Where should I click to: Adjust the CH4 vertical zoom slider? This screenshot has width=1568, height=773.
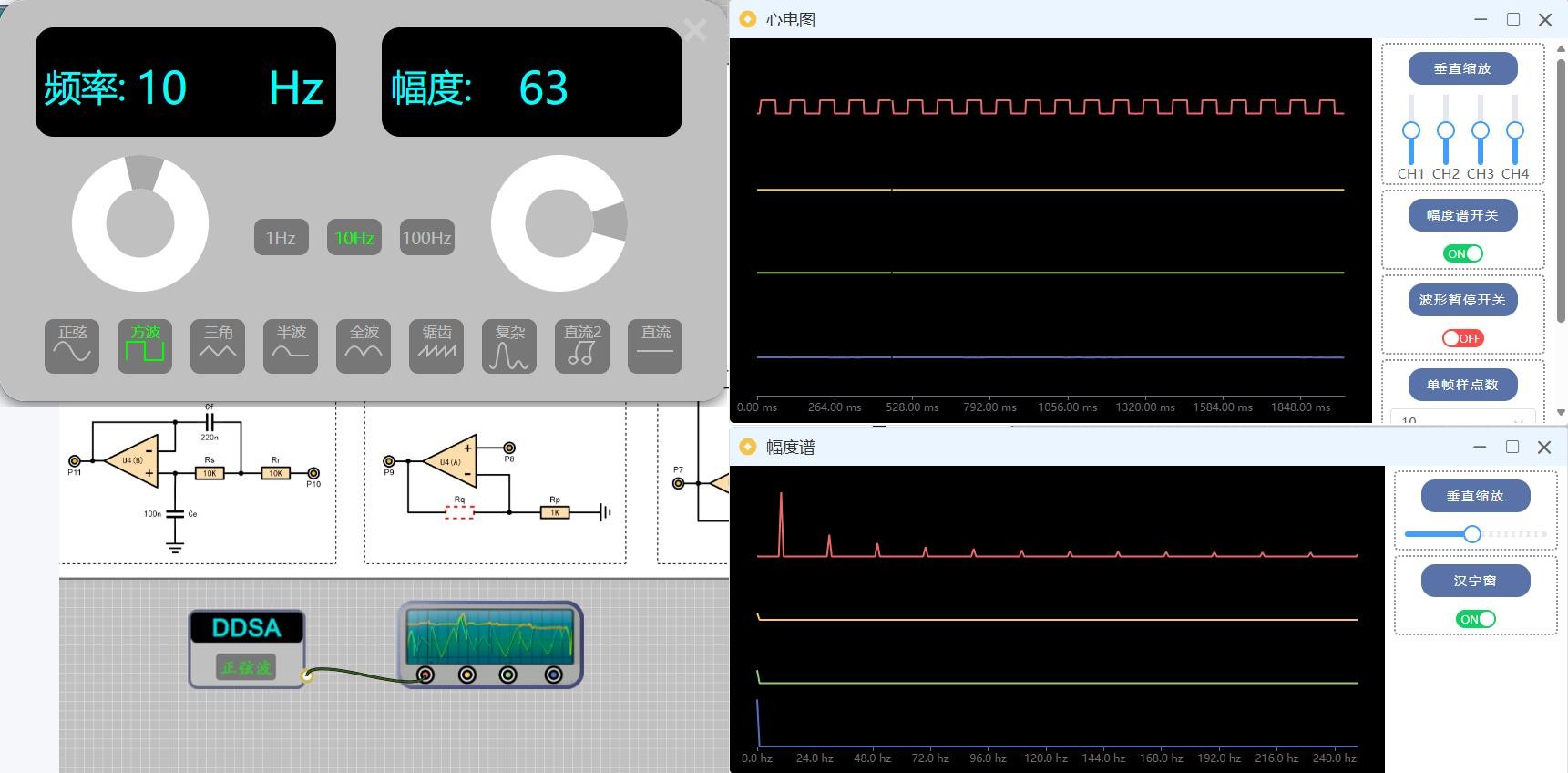1515,130
